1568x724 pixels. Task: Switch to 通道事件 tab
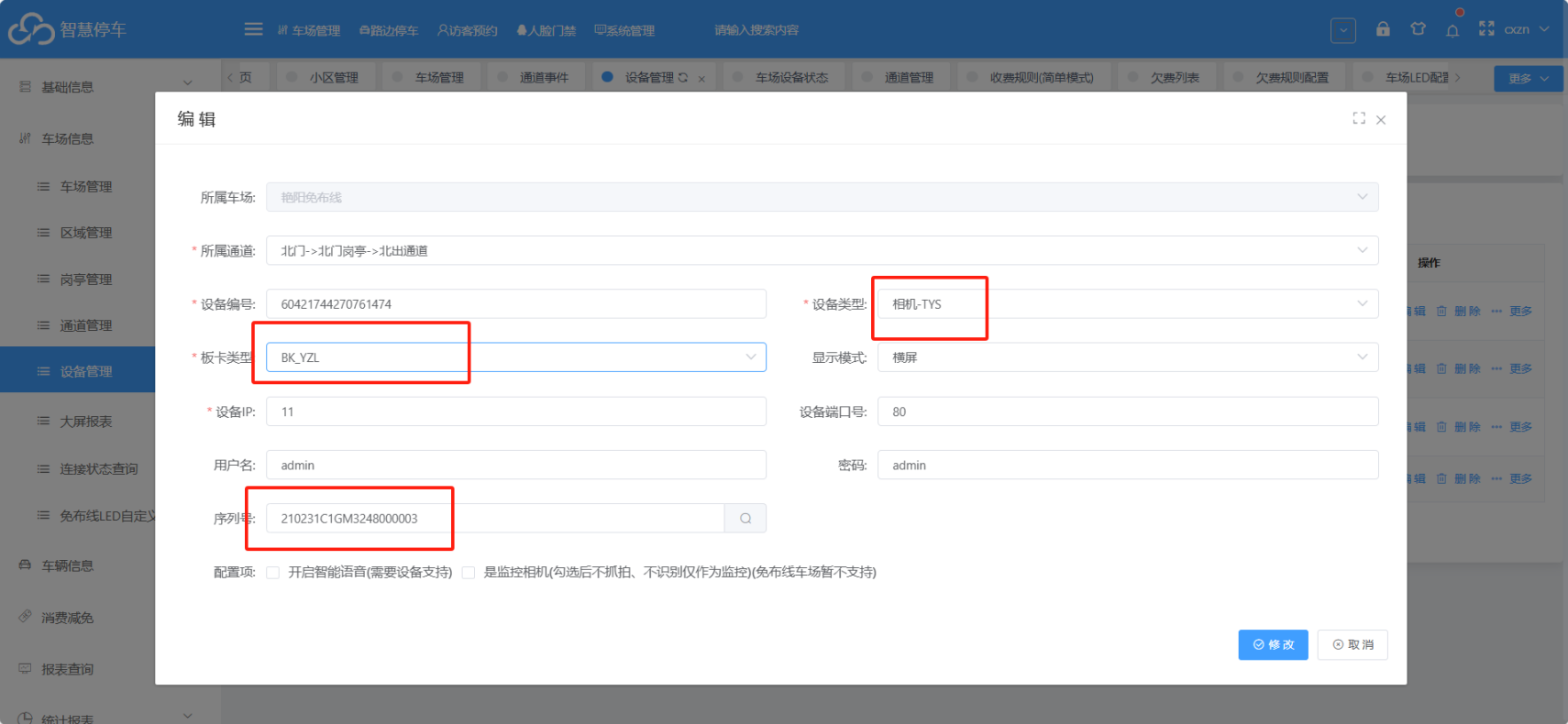[x=538, y=78]
